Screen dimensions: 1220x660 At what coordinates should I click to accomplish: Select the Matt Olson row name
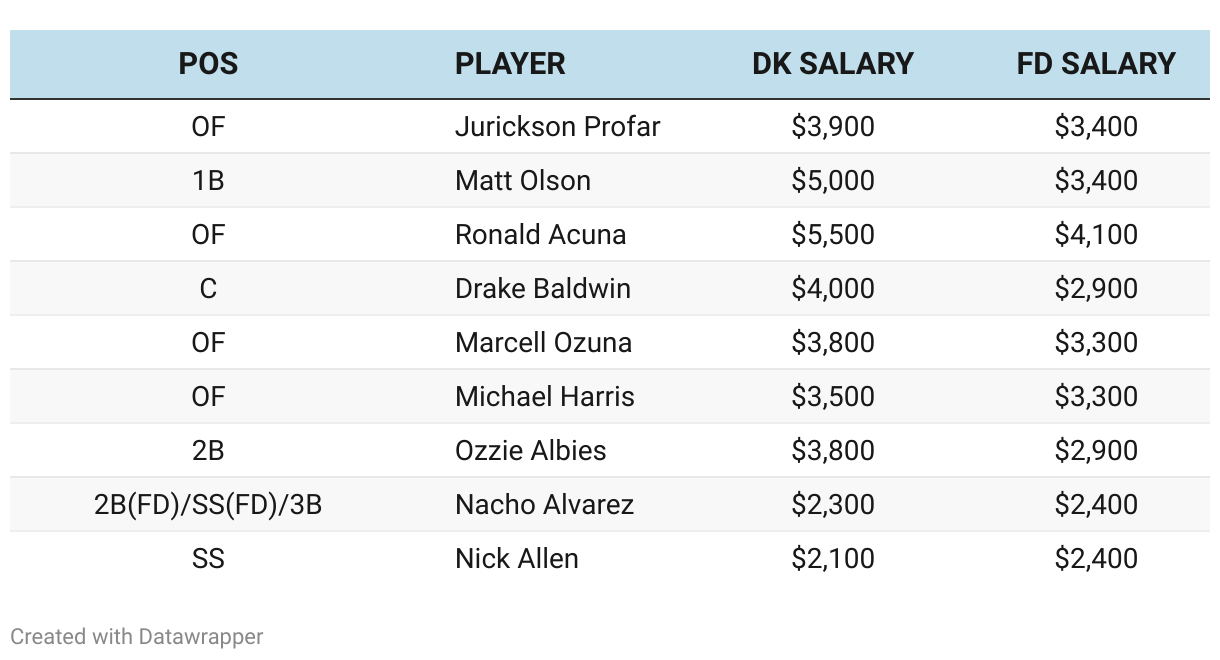(523, 181)
